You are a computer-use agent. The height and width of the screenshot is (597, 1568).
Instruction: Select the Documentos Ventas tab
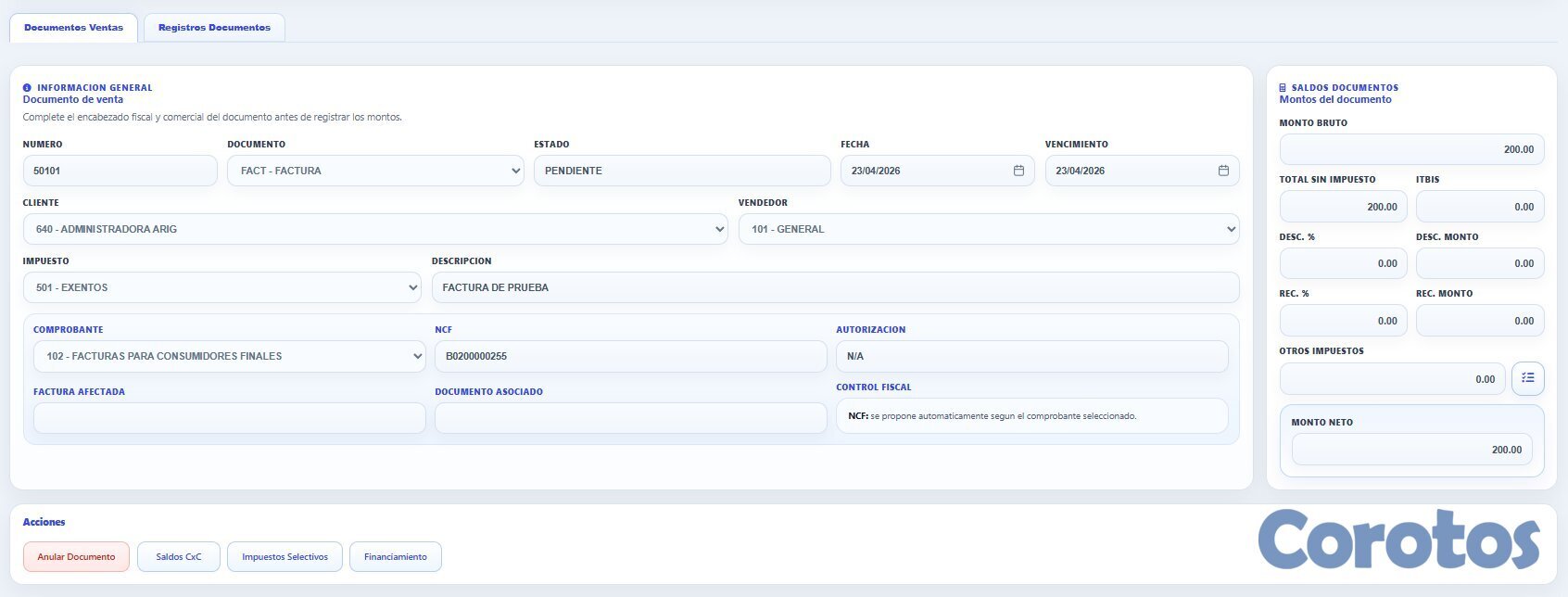tap(73, 28)
